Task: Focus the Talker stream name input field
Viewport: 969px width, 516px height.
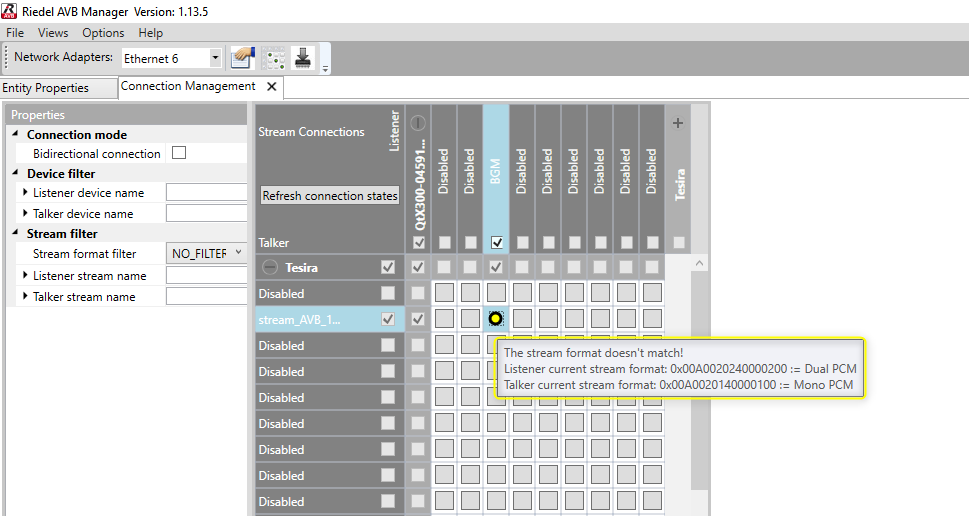Action: 206,296
